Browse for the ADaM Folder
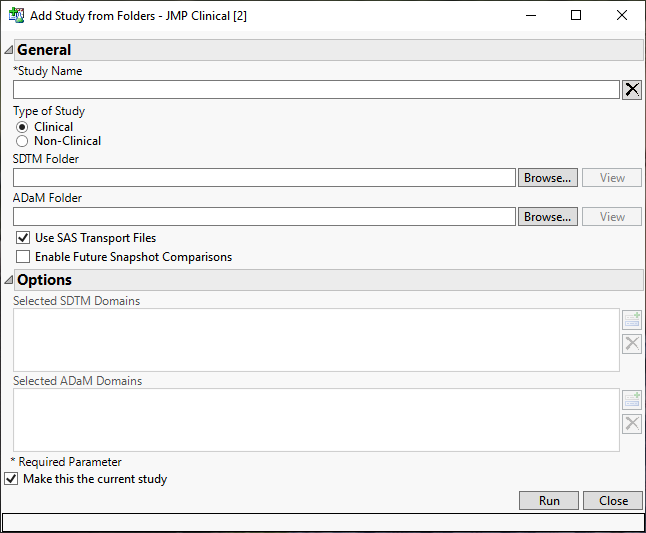This screenshot has width=646, height=533. pos(548,217)
